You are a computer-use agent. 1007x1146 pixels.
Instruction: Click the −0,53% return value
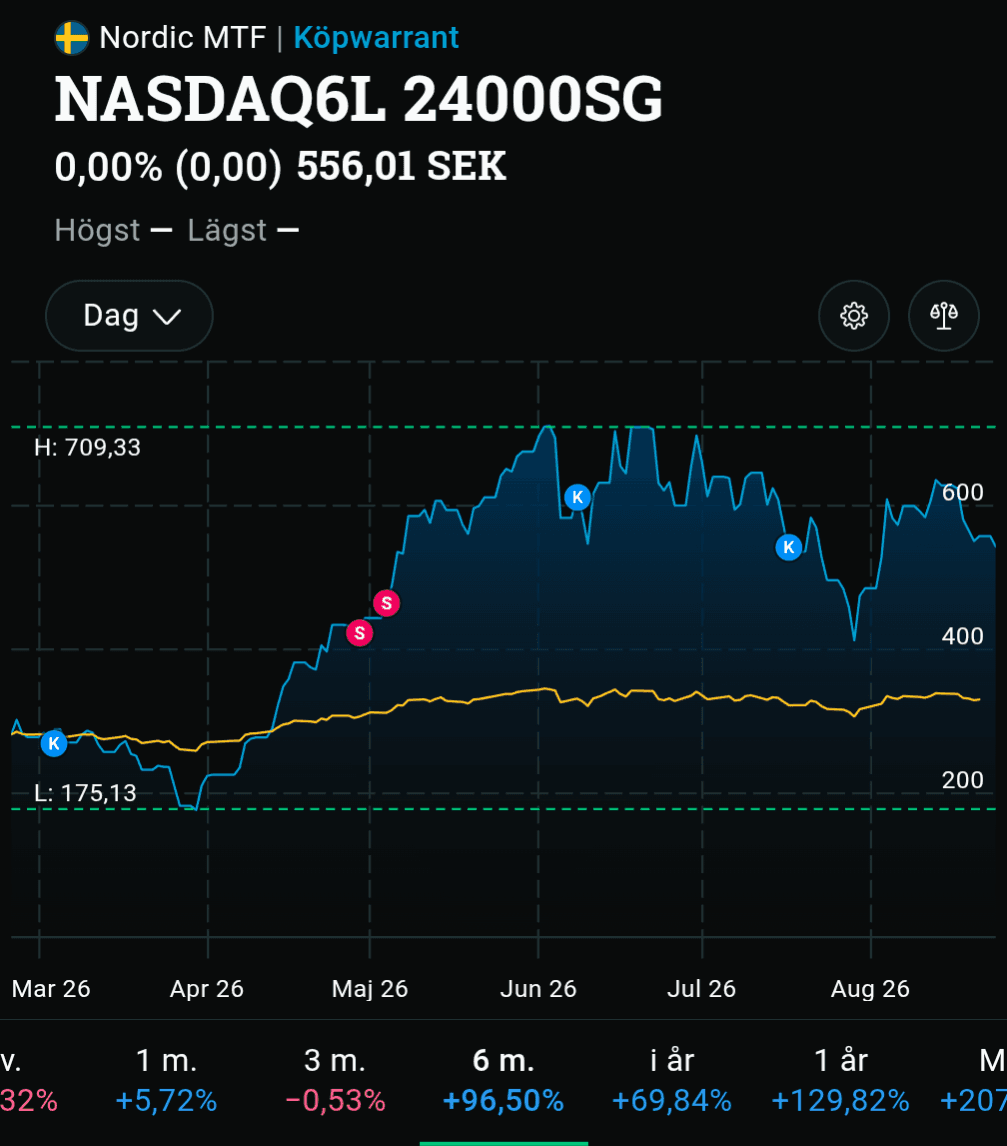tap(335, 1101)
